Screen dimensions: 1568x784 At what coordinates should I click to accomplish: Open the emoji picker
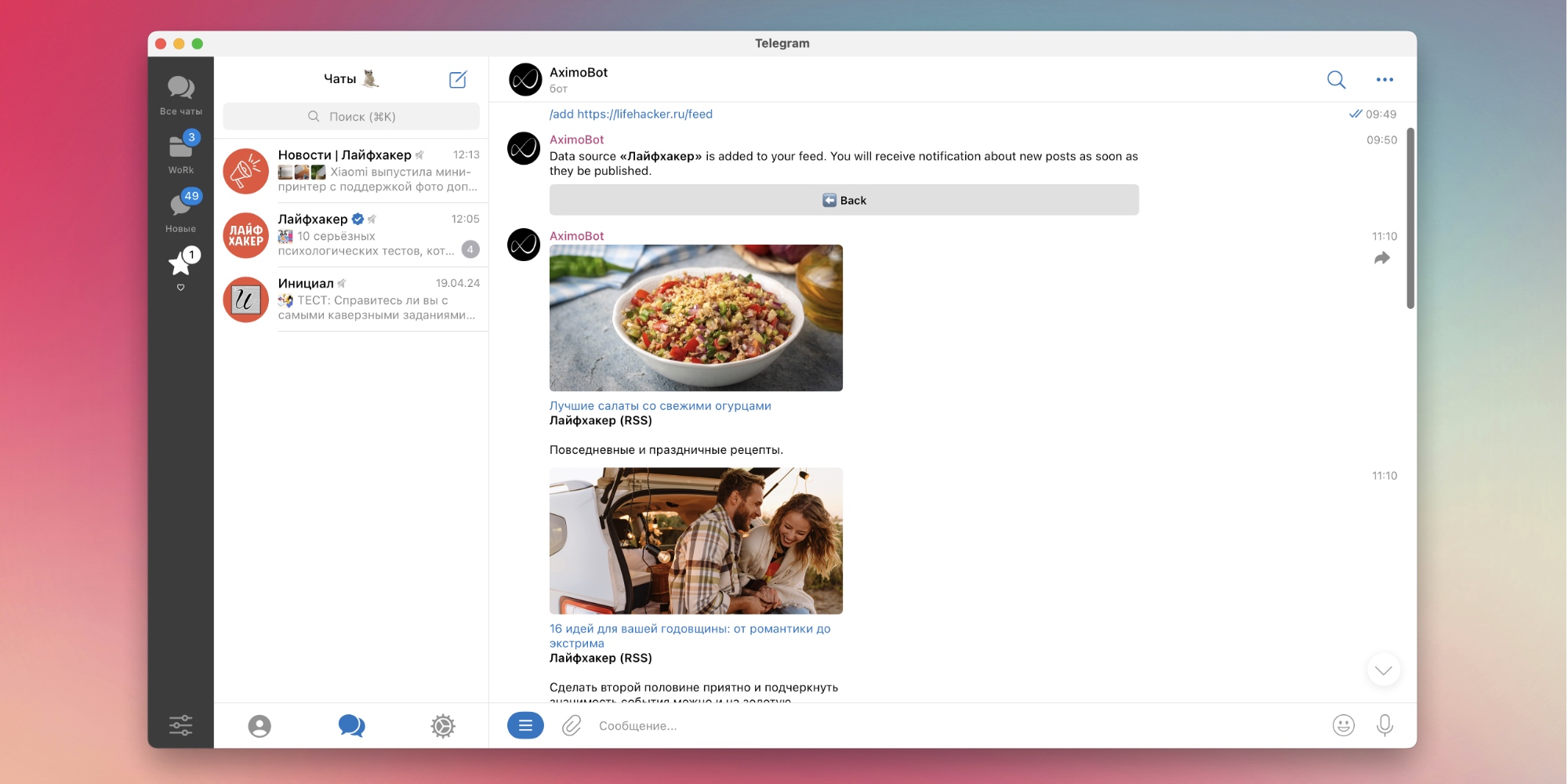1343,726
